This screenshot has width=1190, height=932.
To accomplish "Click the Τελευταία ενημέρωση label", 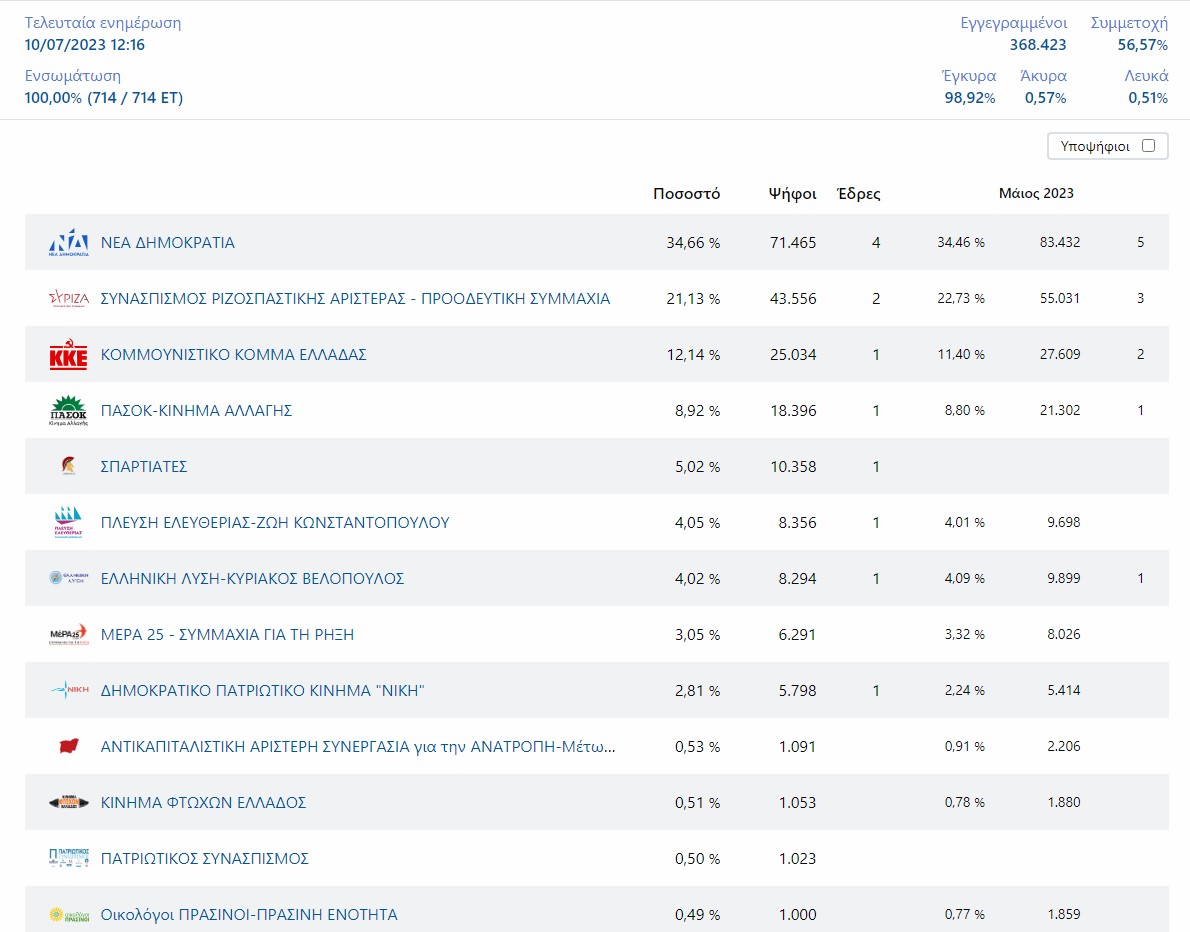I will click(x=102, y=23).
